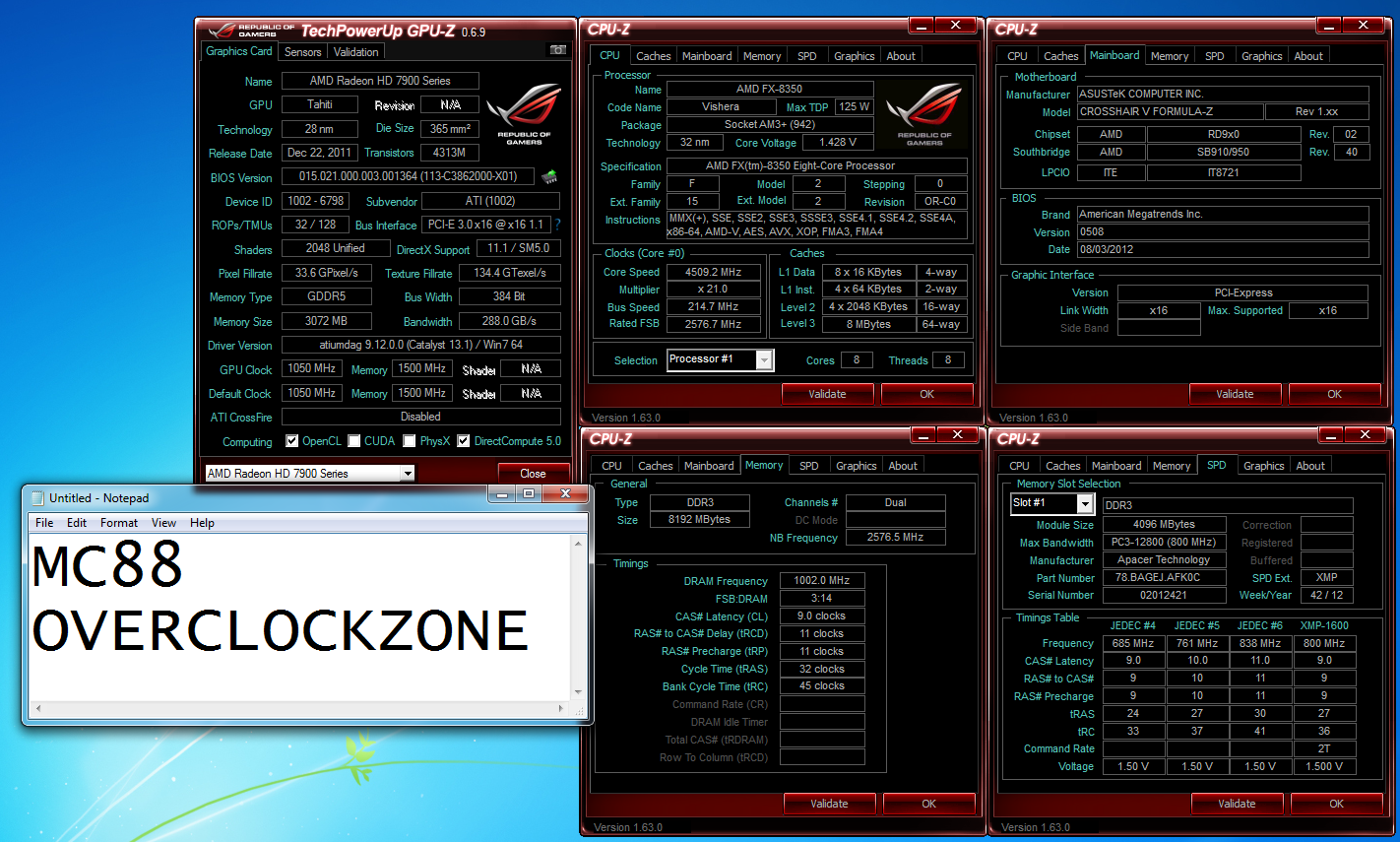Click the Republic of Gamers logo in GPU-Z
The image size is (1400, 842).
pyautogui.click(x=524, y=115)
